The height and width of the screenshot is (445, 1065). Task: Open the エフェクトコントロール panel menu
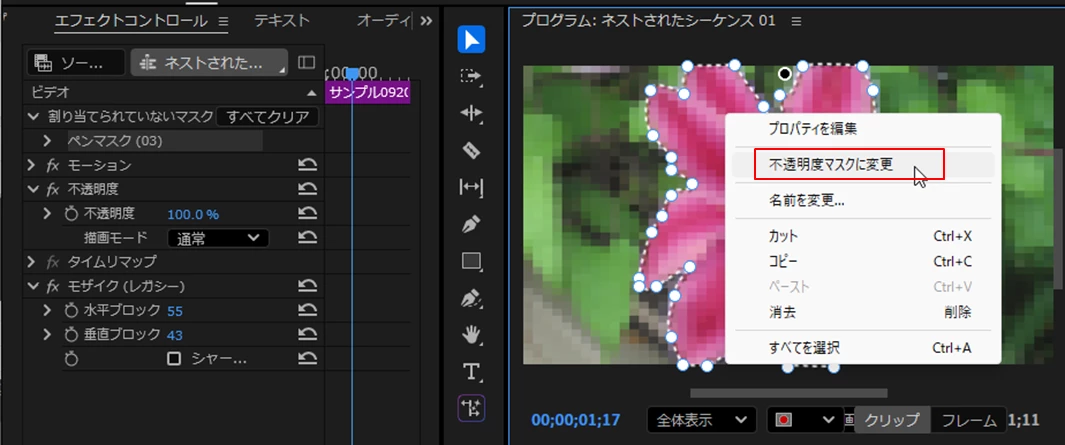click(223, 22)
